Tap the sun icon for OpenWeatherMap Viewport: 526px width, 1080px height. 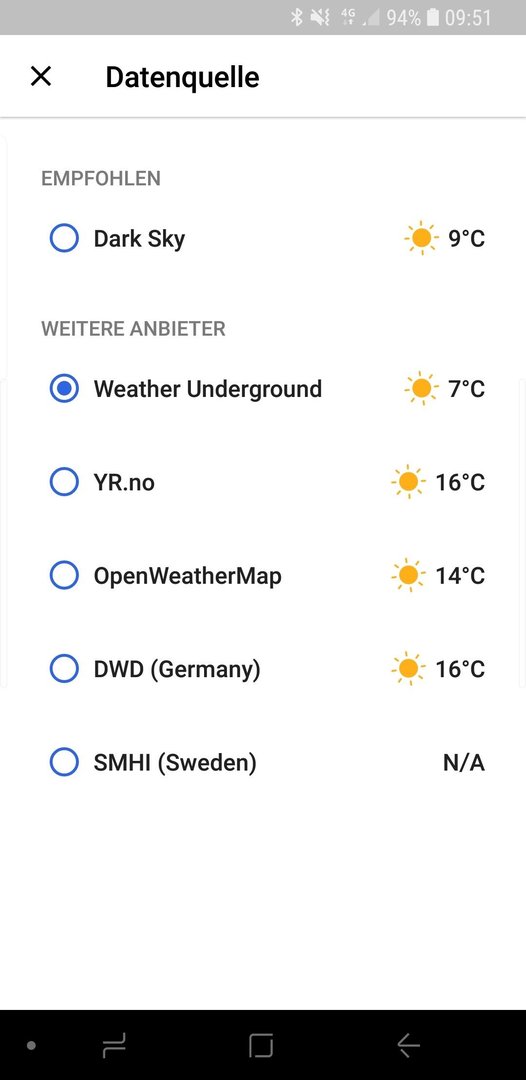(408, 575)
